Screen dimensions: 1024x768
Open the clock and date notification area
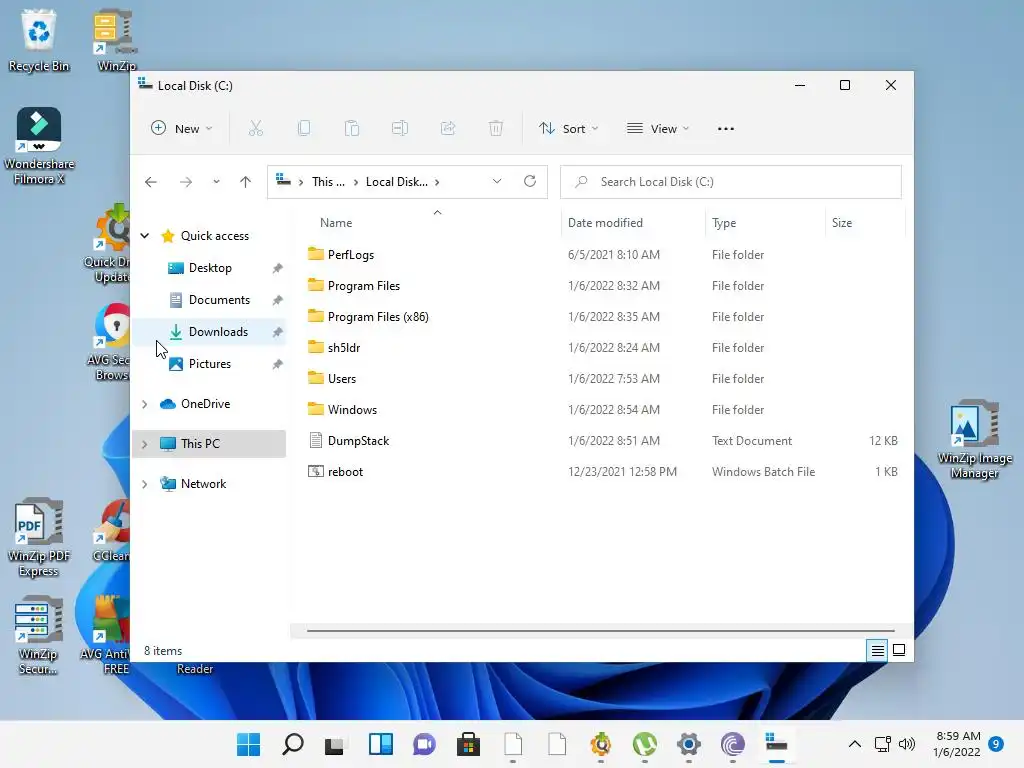point(957,744)
